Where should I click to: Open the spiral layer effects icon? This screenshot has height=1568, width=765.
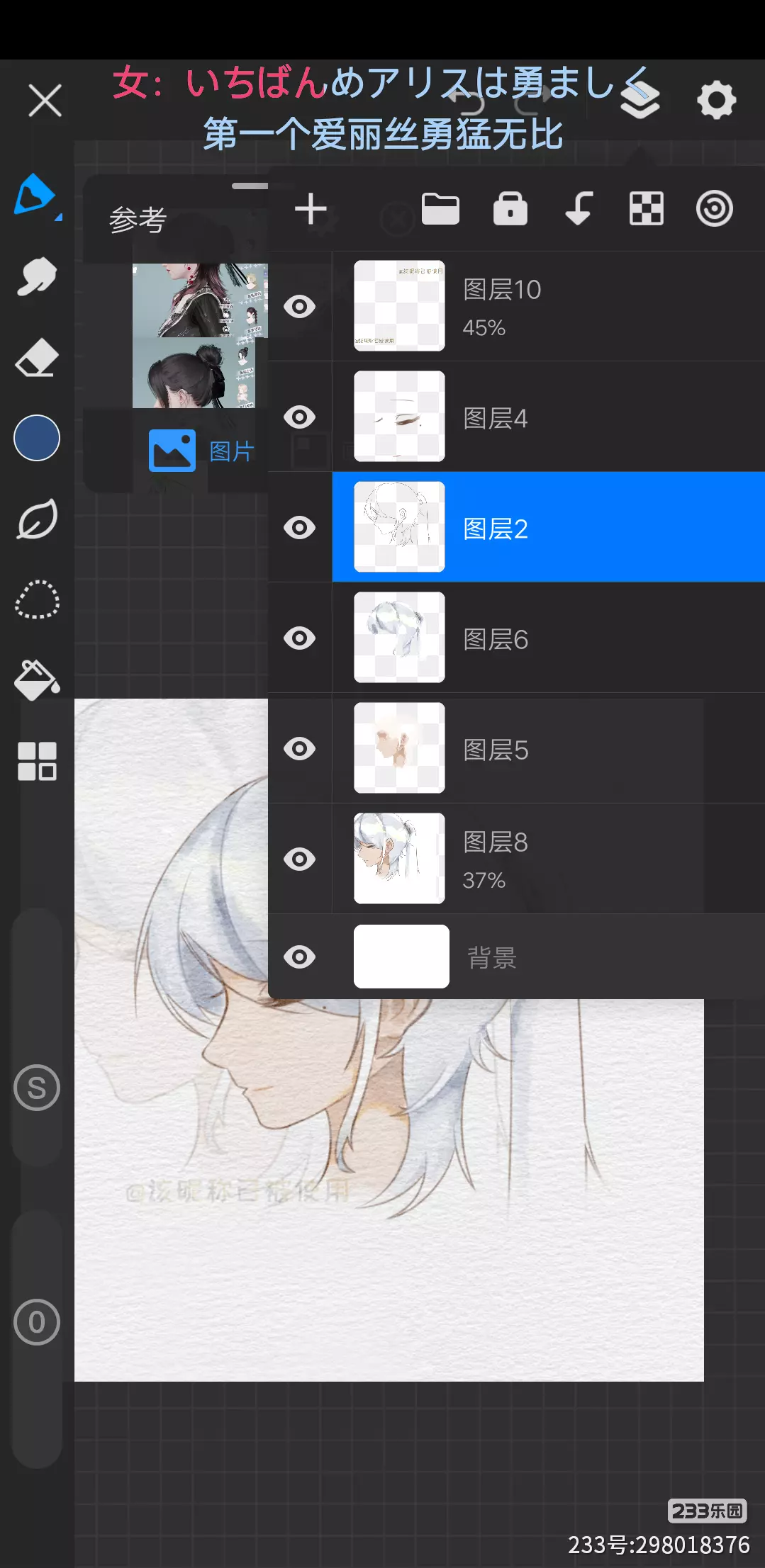click(714, 209)
